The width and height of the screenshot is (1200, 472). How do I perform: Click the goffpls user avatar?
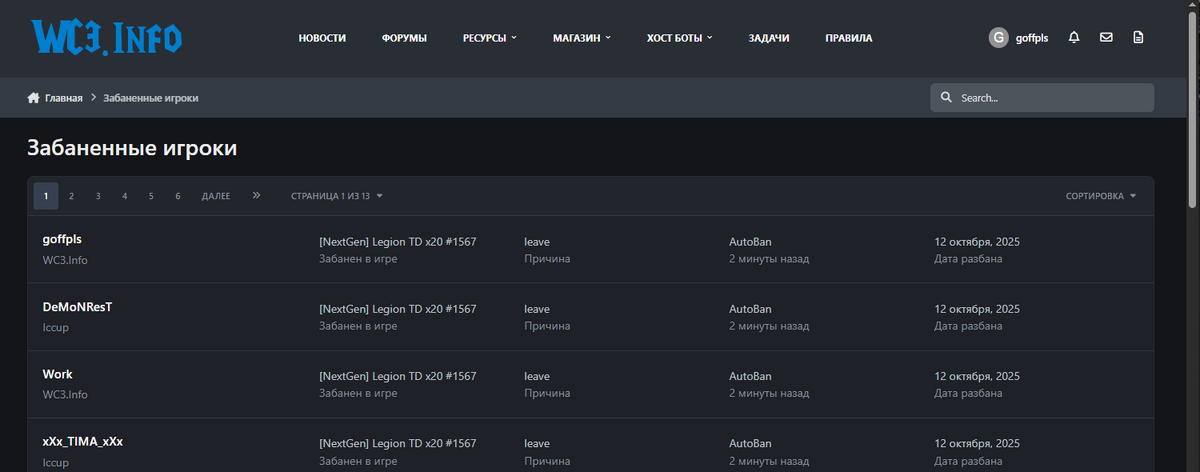click(998, 38)
